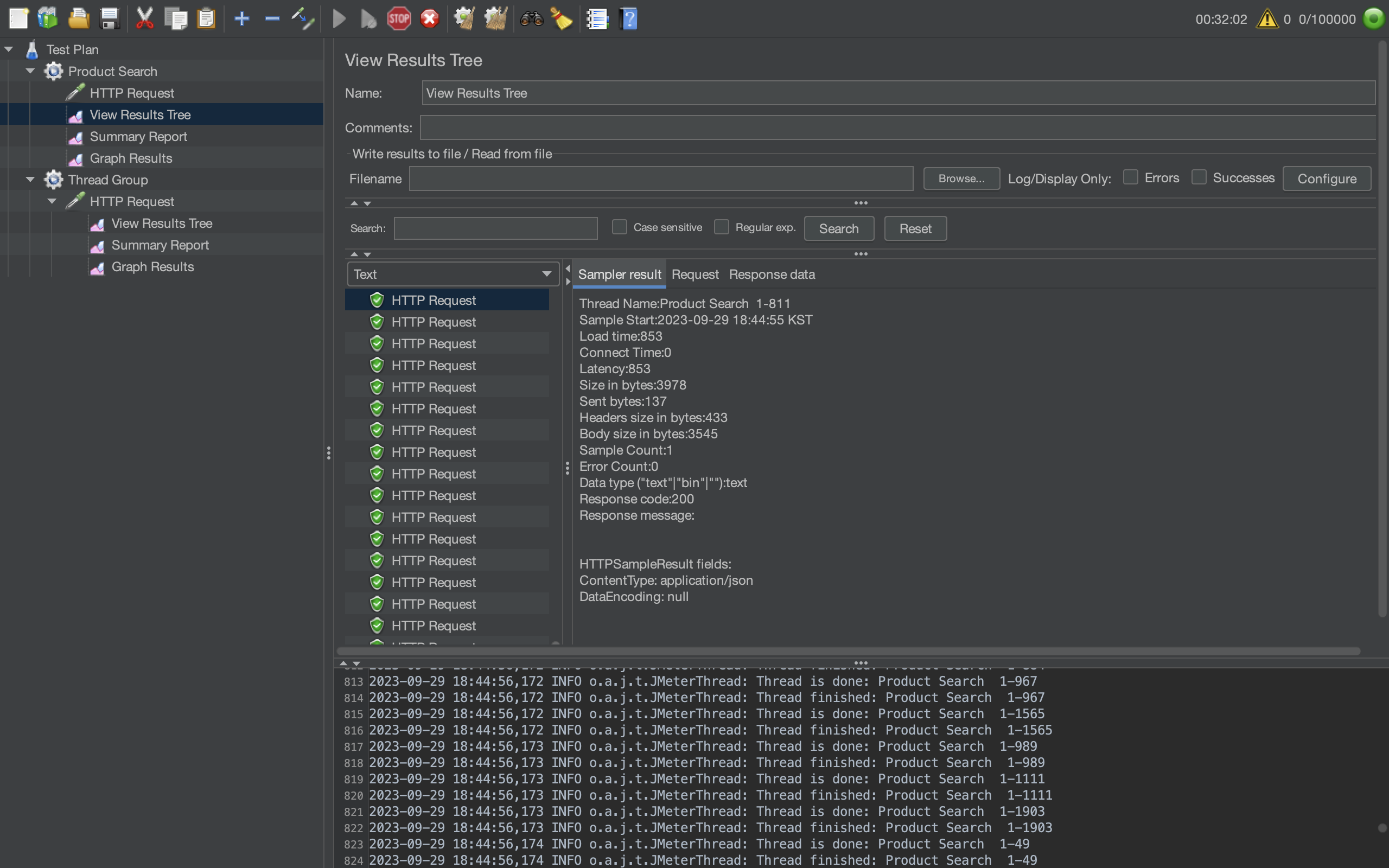This screenshot has height=868, width=1389.
Task: Check the Case sensitive option
Action: [x=619, y=227]
